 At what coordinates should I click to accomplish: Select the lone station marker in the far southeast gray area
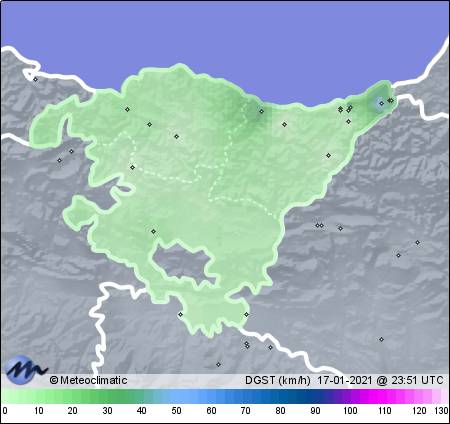(x=381, y=339)
